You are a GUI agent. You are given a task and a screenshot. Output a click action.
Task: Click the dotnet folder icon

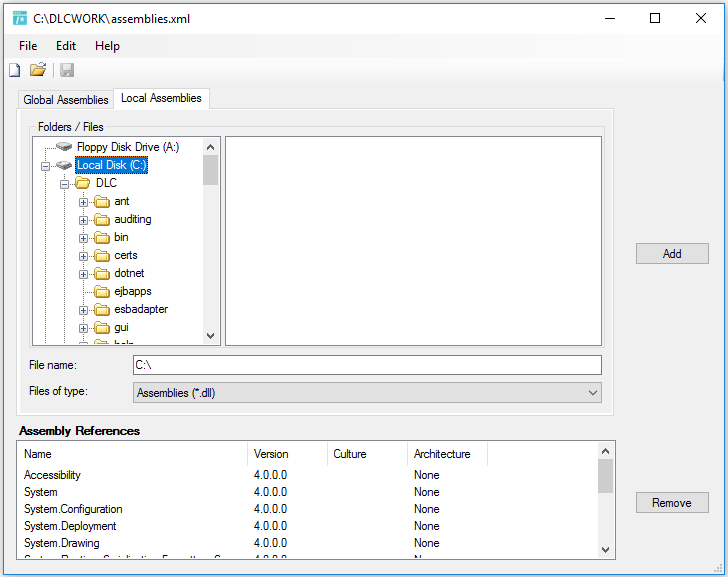point(102,273)
